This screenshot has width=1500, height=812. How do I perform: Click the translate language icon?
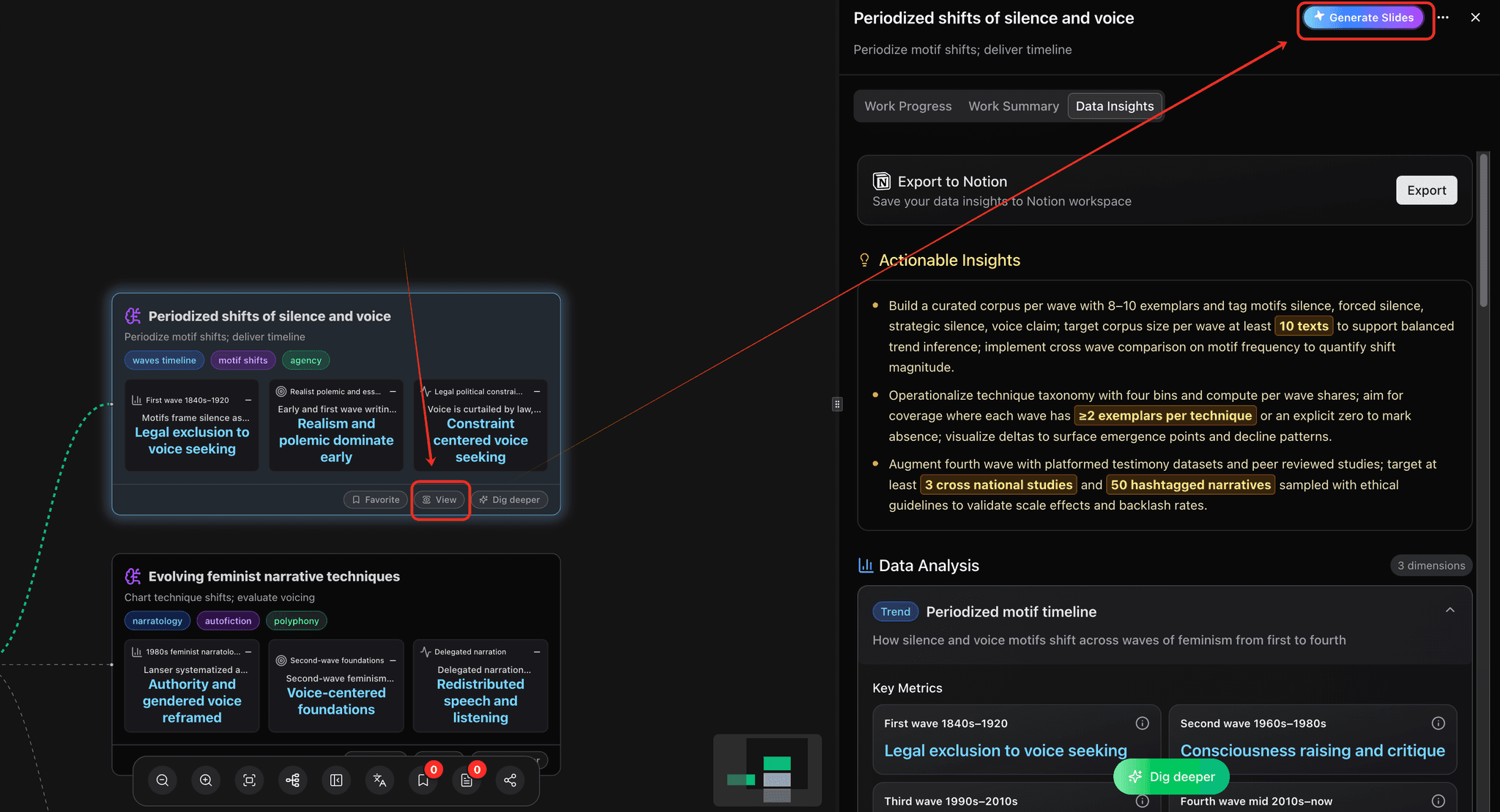tap(379, 781)
